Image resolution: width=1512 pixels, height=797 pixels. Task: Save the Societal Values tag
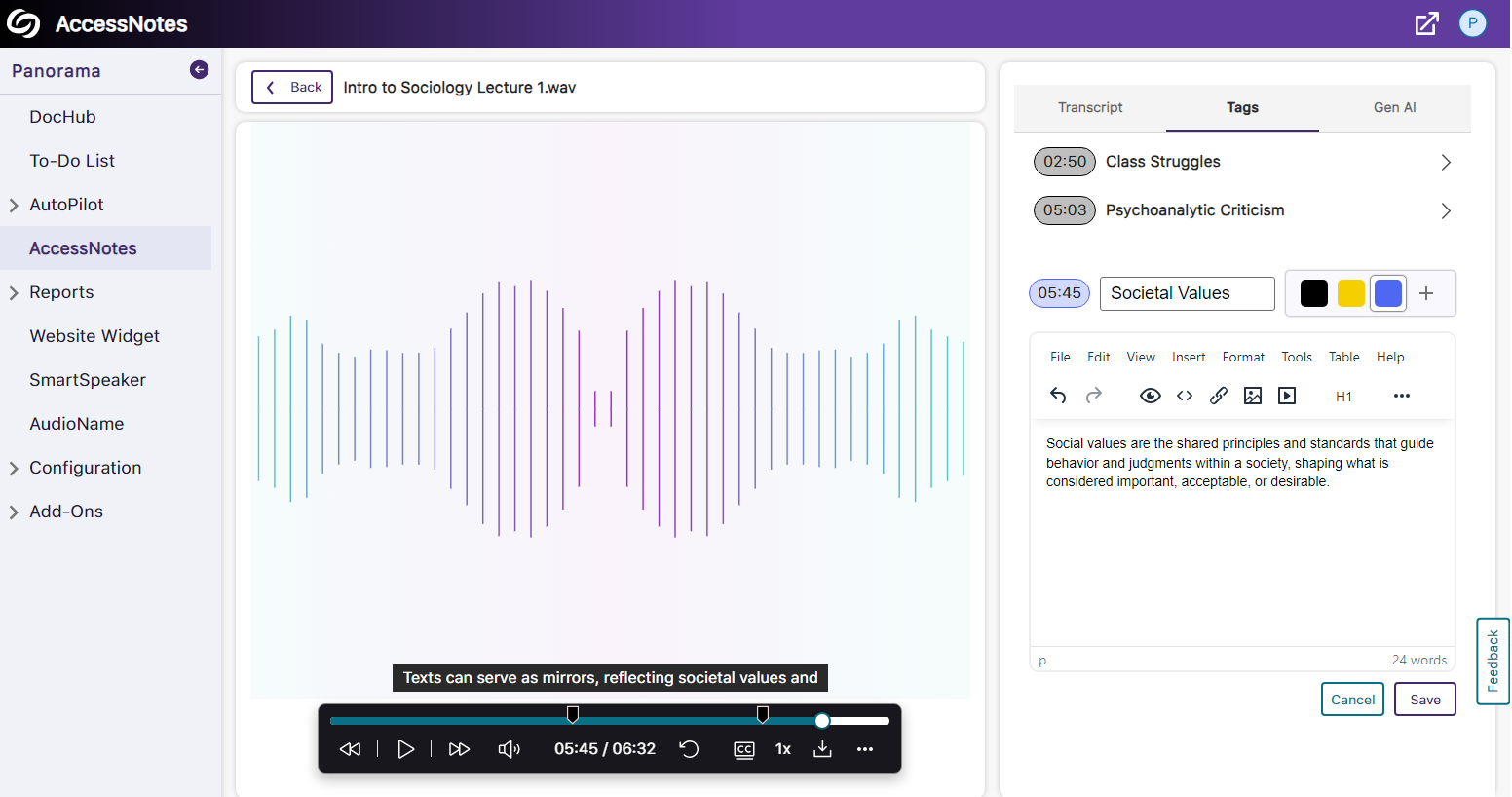1424,699
